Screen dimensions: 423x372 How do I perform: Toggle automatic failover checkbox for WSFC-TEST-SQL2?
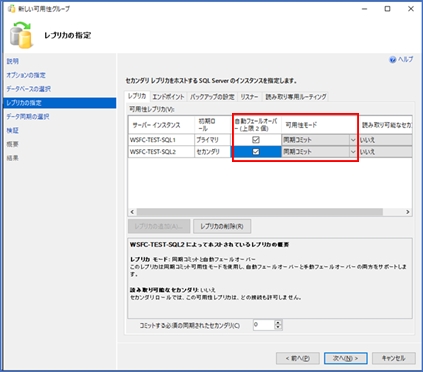pos(256,152)
